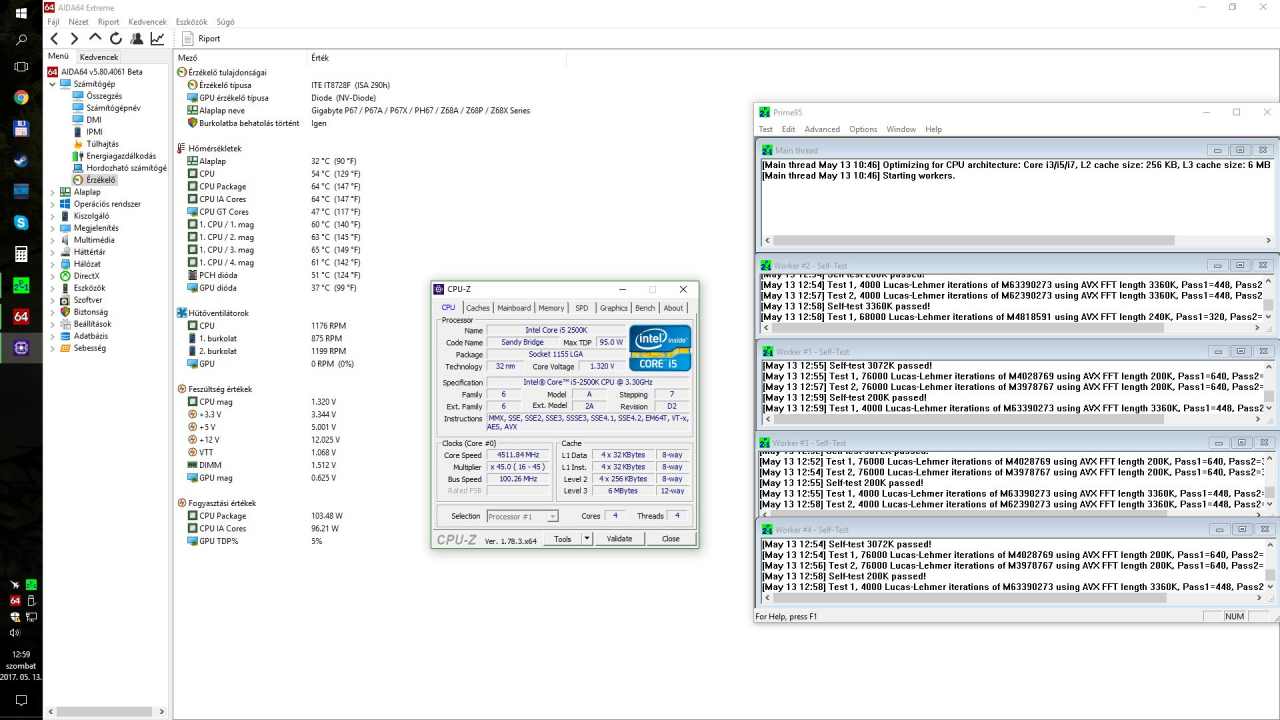The image size is (1280, 720).
Task: Click the Main thread horizontal scrollbar in Prime95
Action: point(1016,240)
